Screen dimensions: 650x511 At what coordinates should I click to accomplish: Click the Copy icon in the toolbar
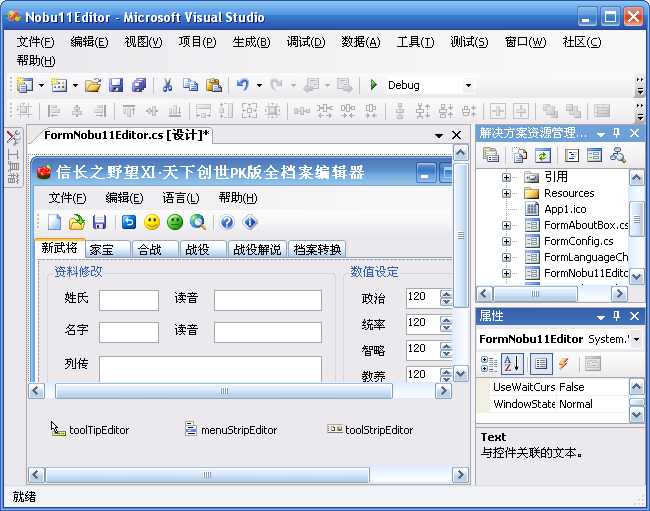click(191, 85)
